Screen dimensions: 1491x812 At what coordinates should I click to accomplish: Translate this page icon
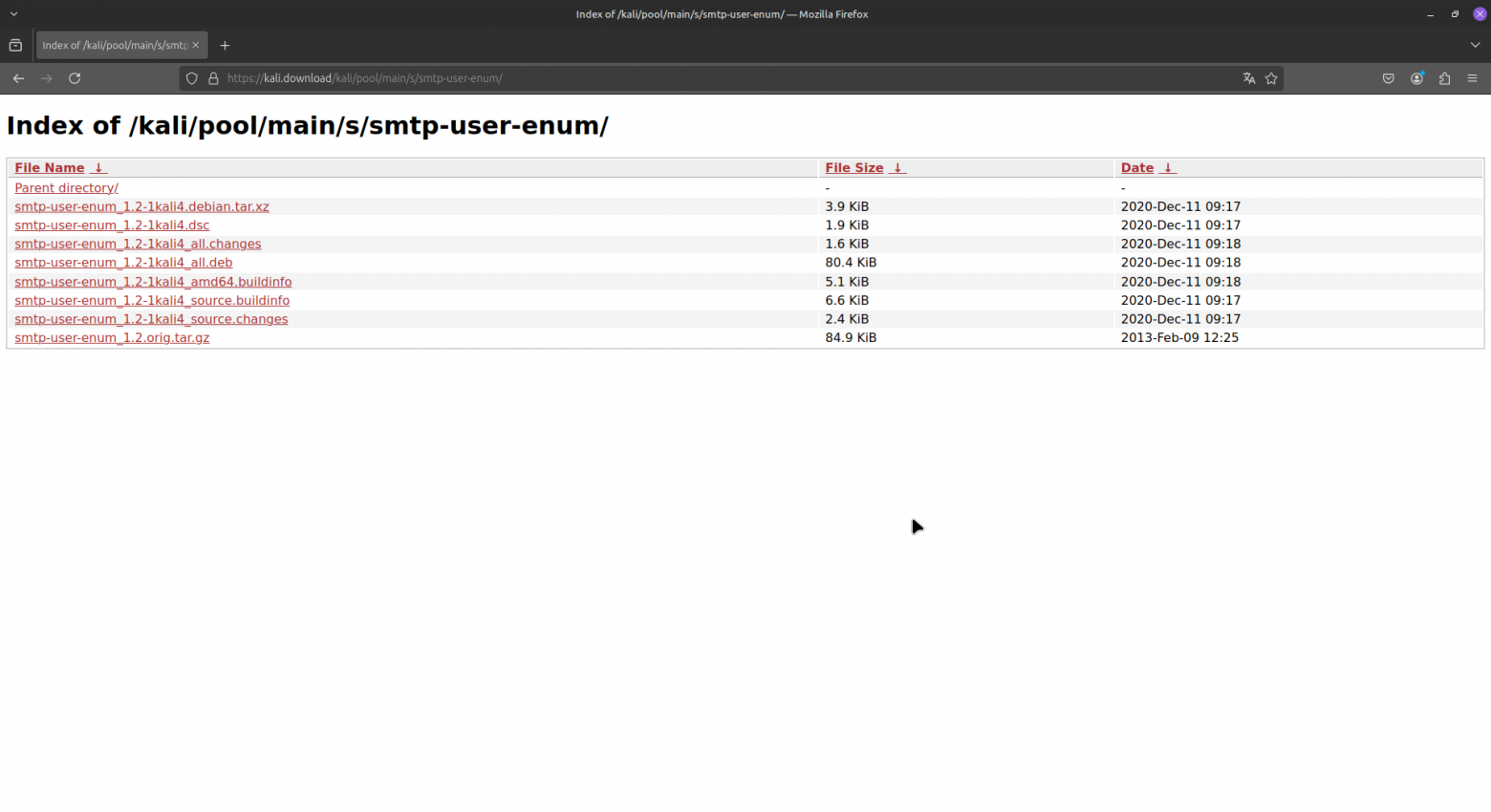coord(1248,78)
